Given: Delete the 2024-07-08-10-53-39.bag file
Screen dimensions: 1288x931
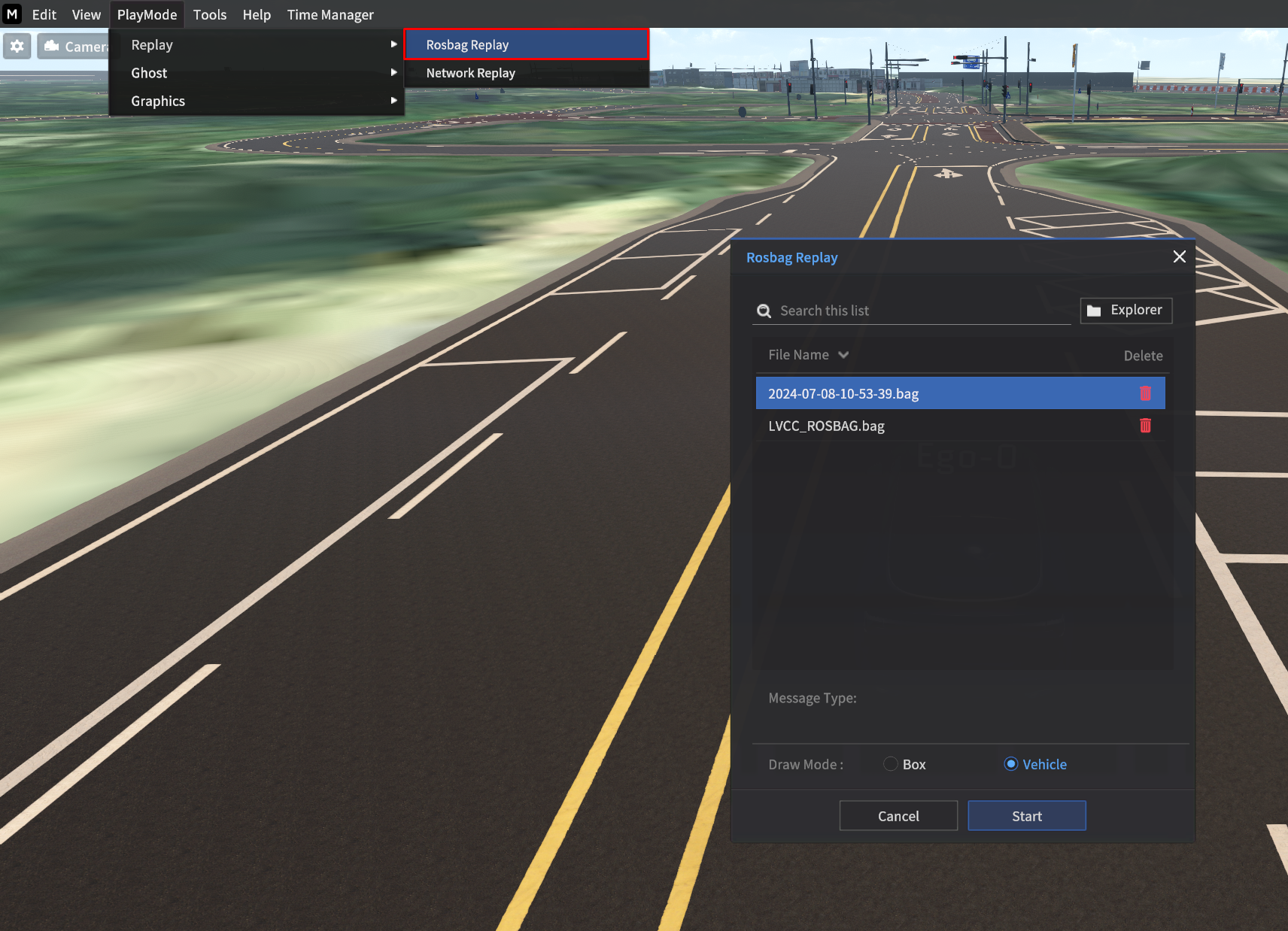Looking at the screenshot, I should pos(1145,393).
